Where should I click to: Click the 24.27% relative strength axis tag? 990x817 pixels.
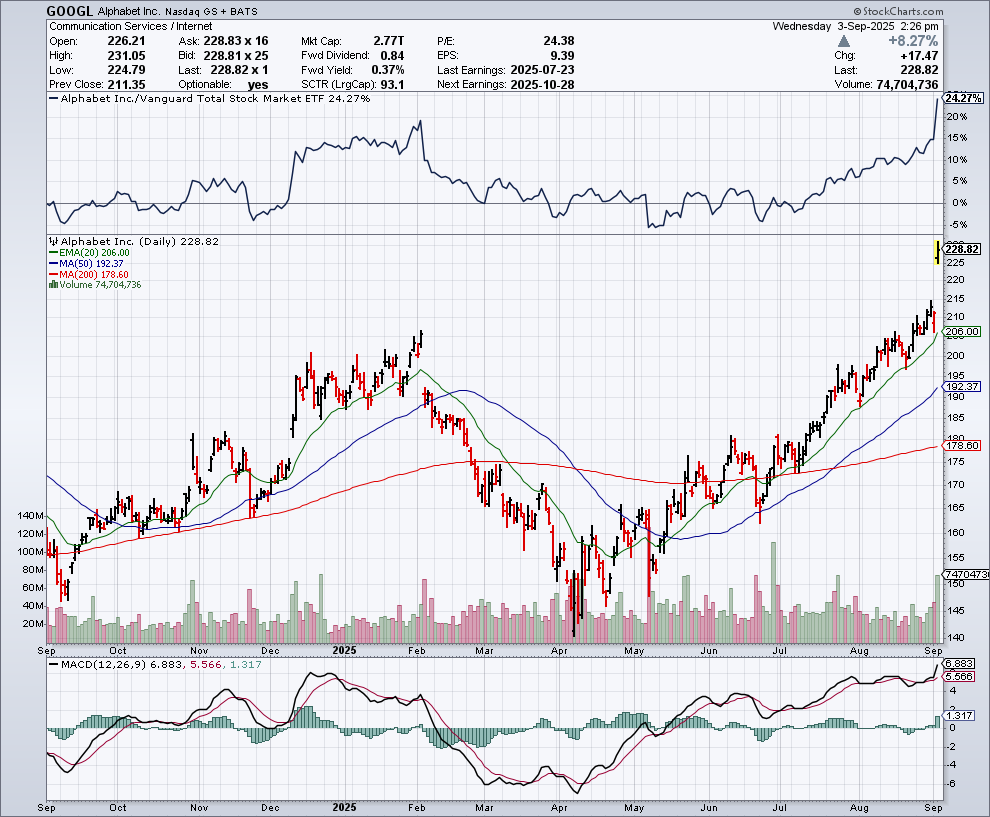tap(963, 98)
